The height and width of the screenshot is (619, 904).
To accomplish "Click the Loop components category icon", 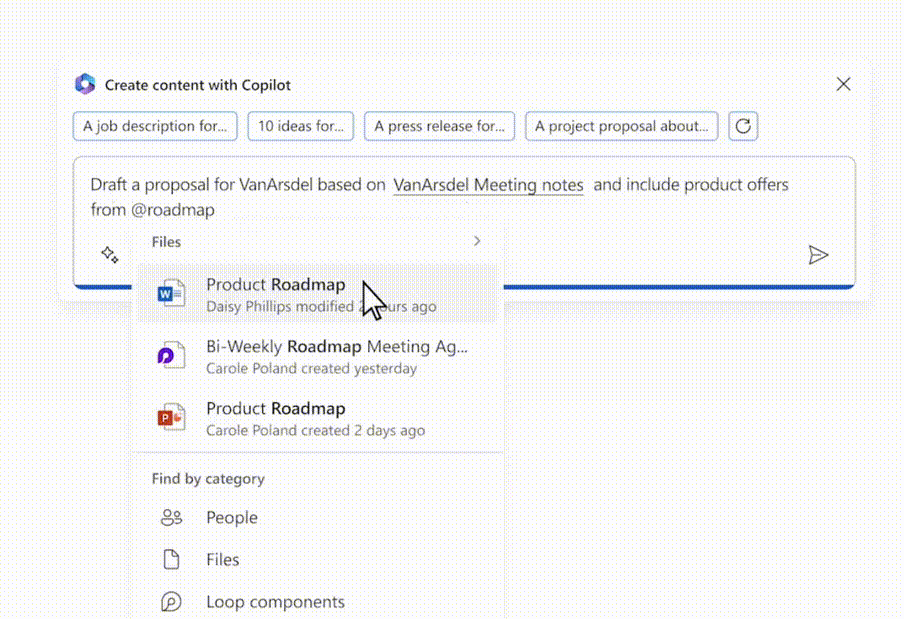I will 172,602.
